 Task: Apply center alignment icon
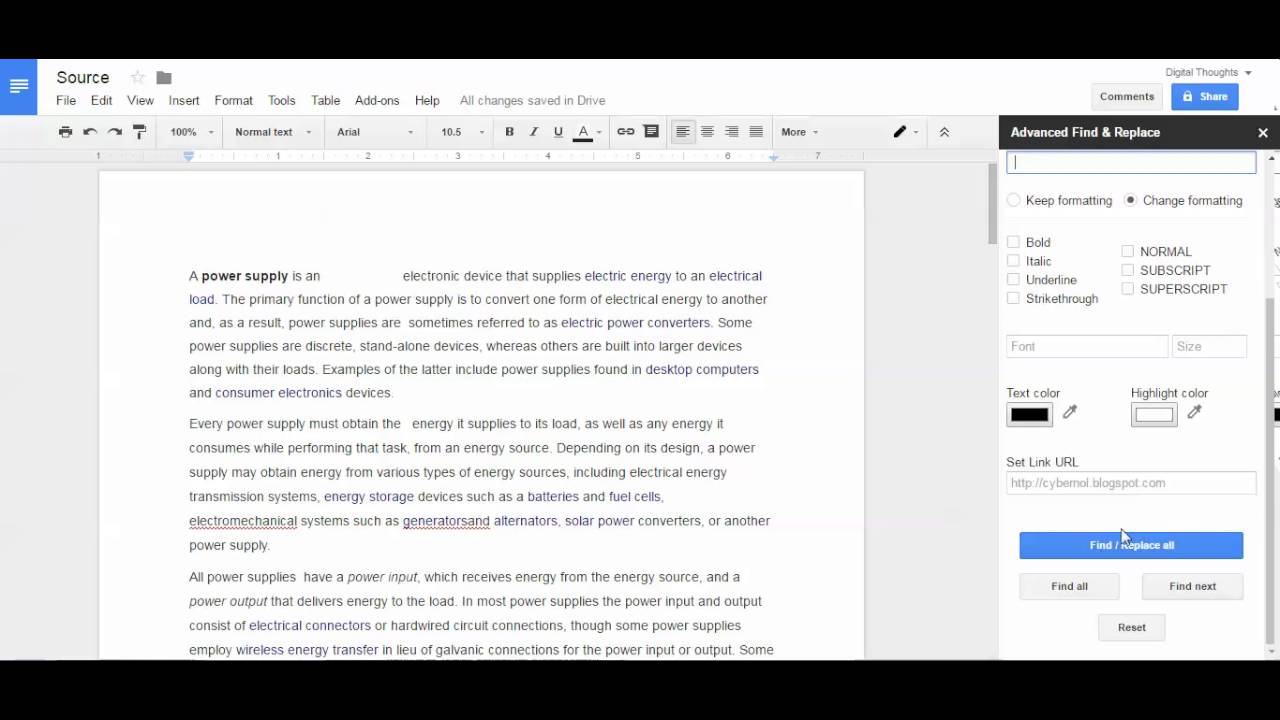click(x=707, y=132)
